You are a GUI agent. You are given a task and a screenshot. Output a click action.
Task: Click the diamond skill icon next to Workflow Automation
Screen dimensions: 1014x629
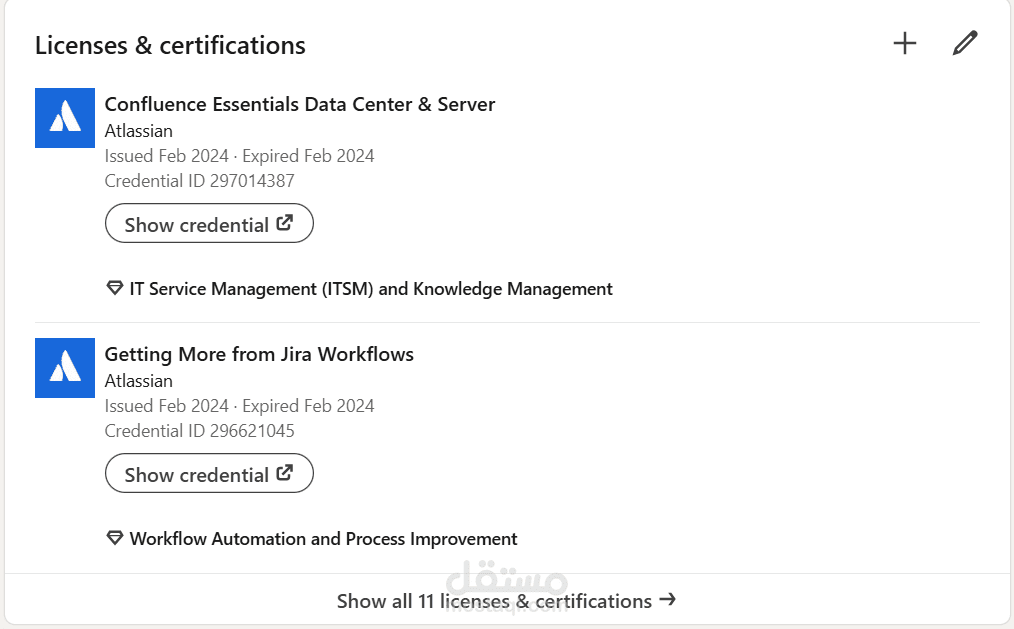click(x=114, y=538)
